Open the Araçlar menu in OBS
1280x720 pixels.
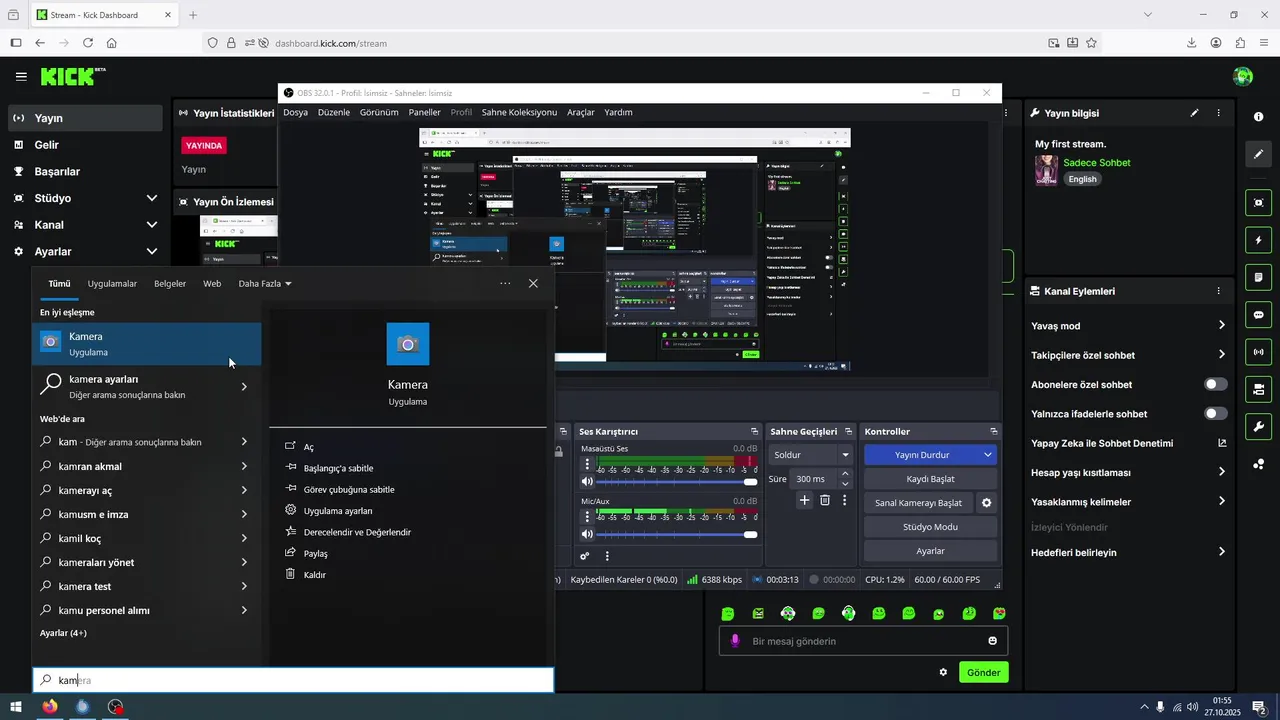coord(581,112)
